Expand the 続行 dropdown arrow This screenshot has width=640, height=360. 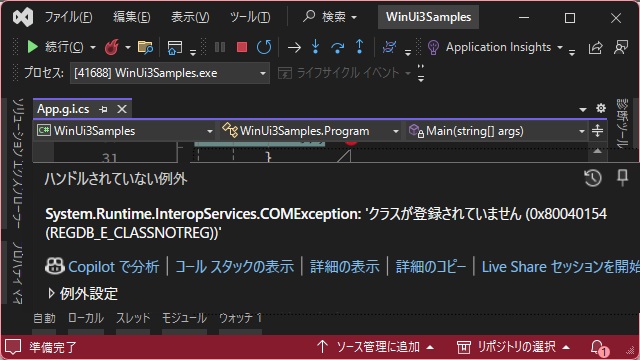click(x=93, y=47)
